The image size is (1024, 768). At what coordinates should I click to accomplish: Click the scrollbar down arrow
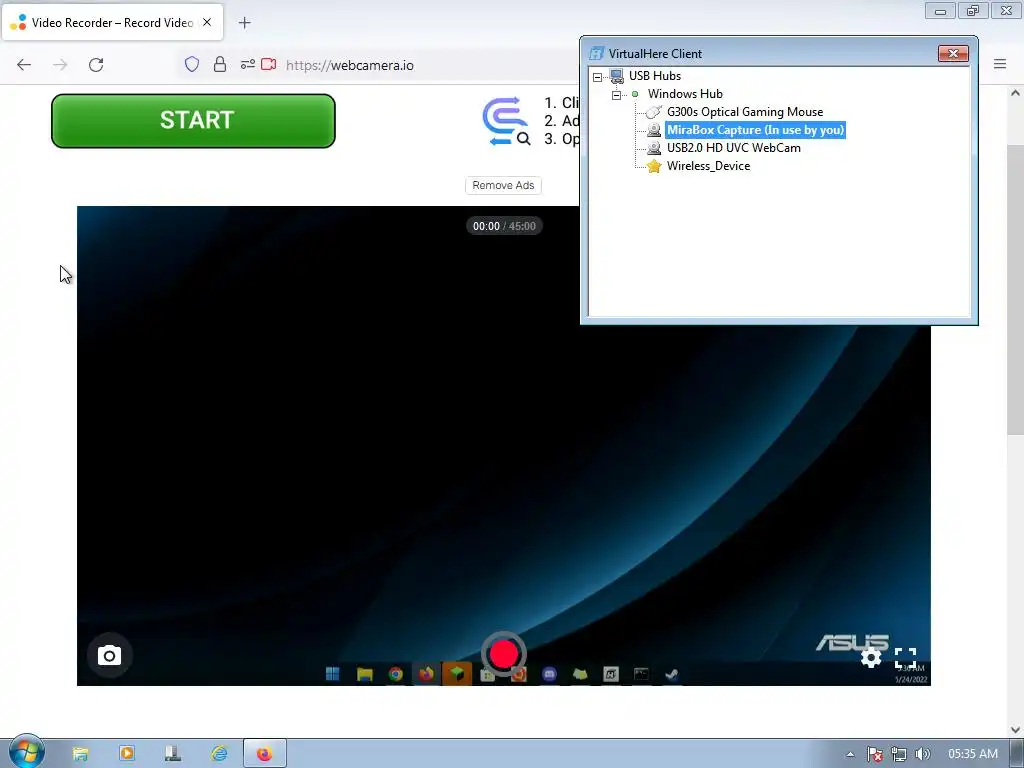(x=1015, y=730)
